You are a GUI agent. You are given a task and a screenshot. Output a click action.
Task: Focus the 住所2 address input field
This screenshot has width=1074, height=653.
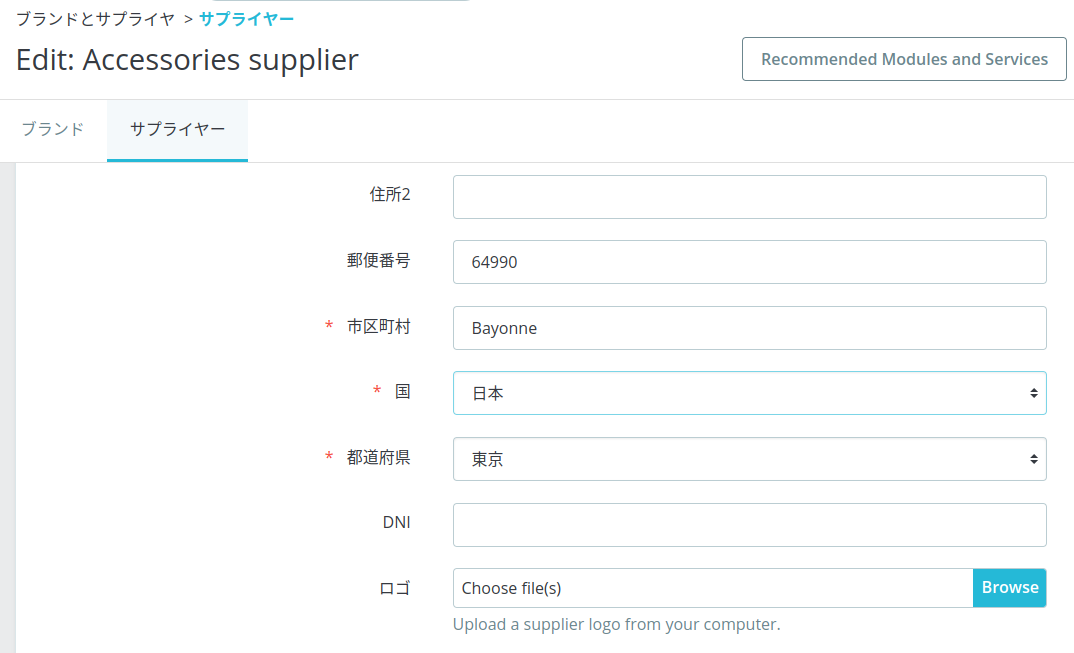pyautogui.click(x=749, y=197)
